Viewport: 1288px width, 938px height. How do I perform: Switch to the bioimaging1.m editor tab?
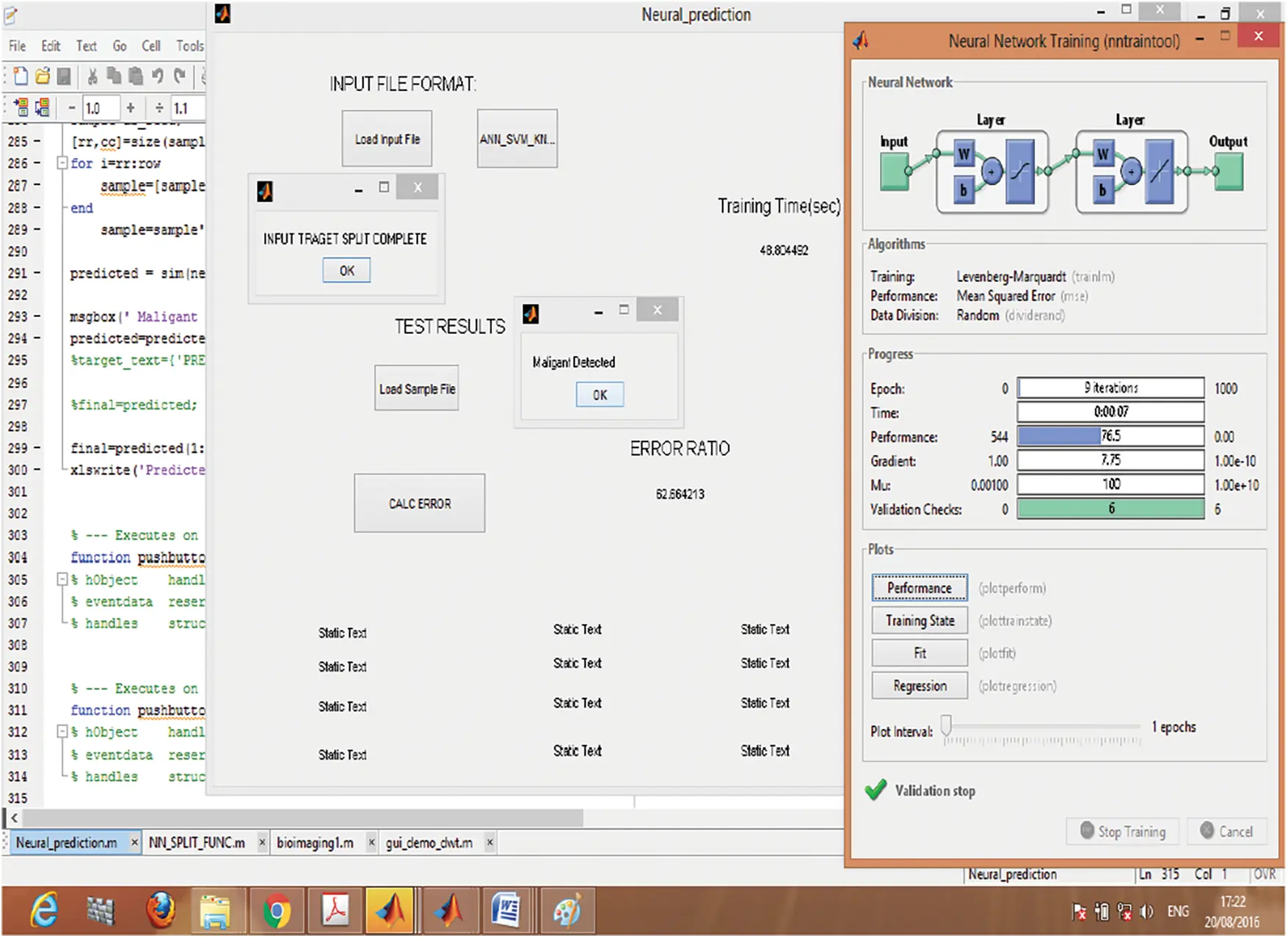point(315,843)
